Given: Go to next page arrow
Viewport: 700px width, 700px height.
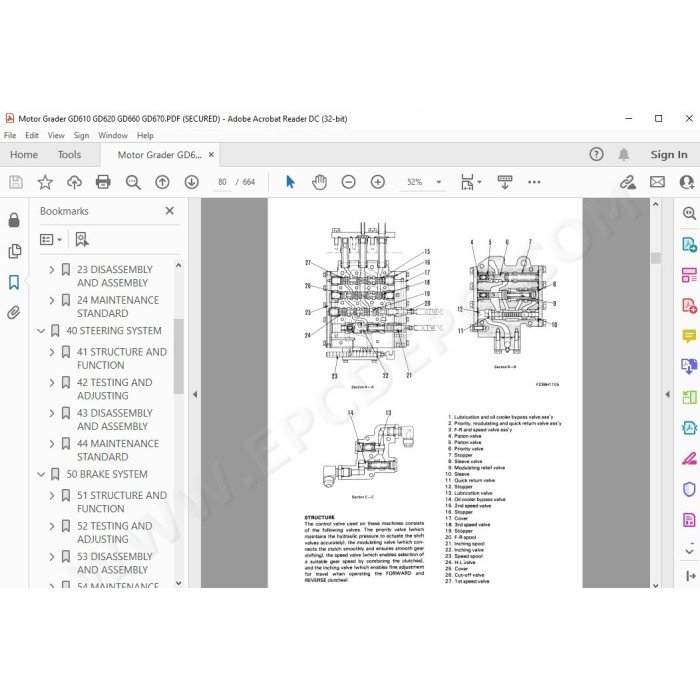Looking at the screenshot, I should [192, 182].
